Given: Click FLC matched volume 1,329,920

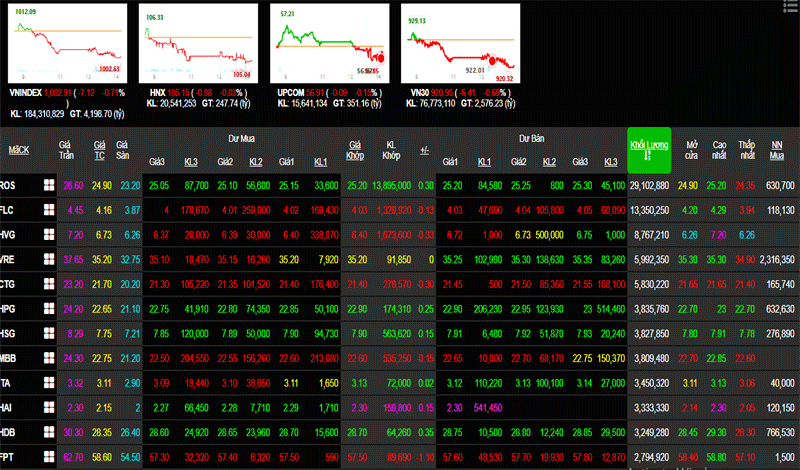Looking at the screenshot, I should tap(394, 210).
